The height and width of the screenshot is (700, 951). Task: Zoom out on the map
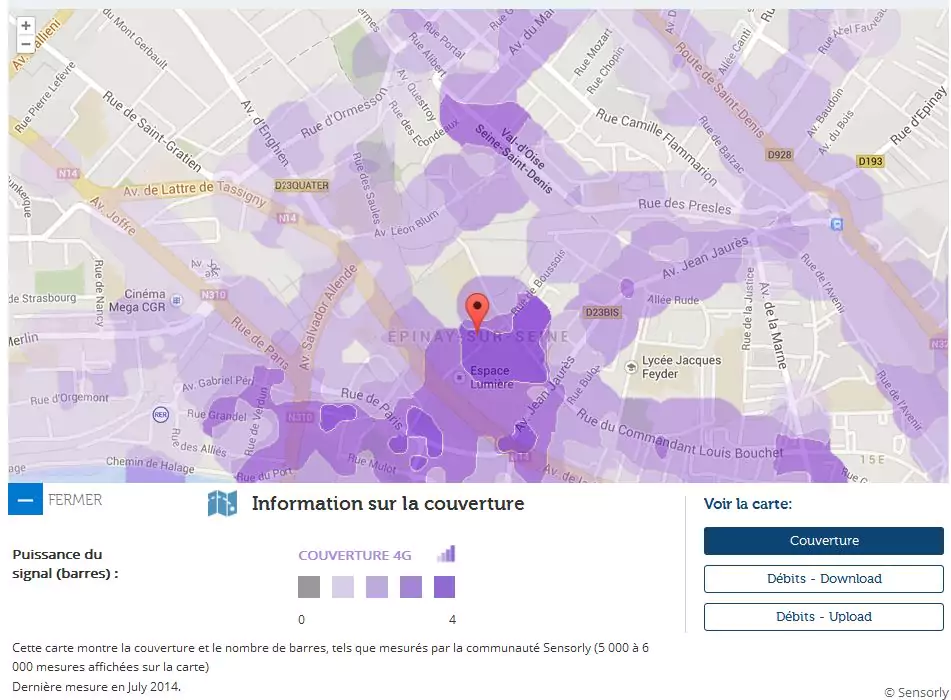tap(26, 44)
